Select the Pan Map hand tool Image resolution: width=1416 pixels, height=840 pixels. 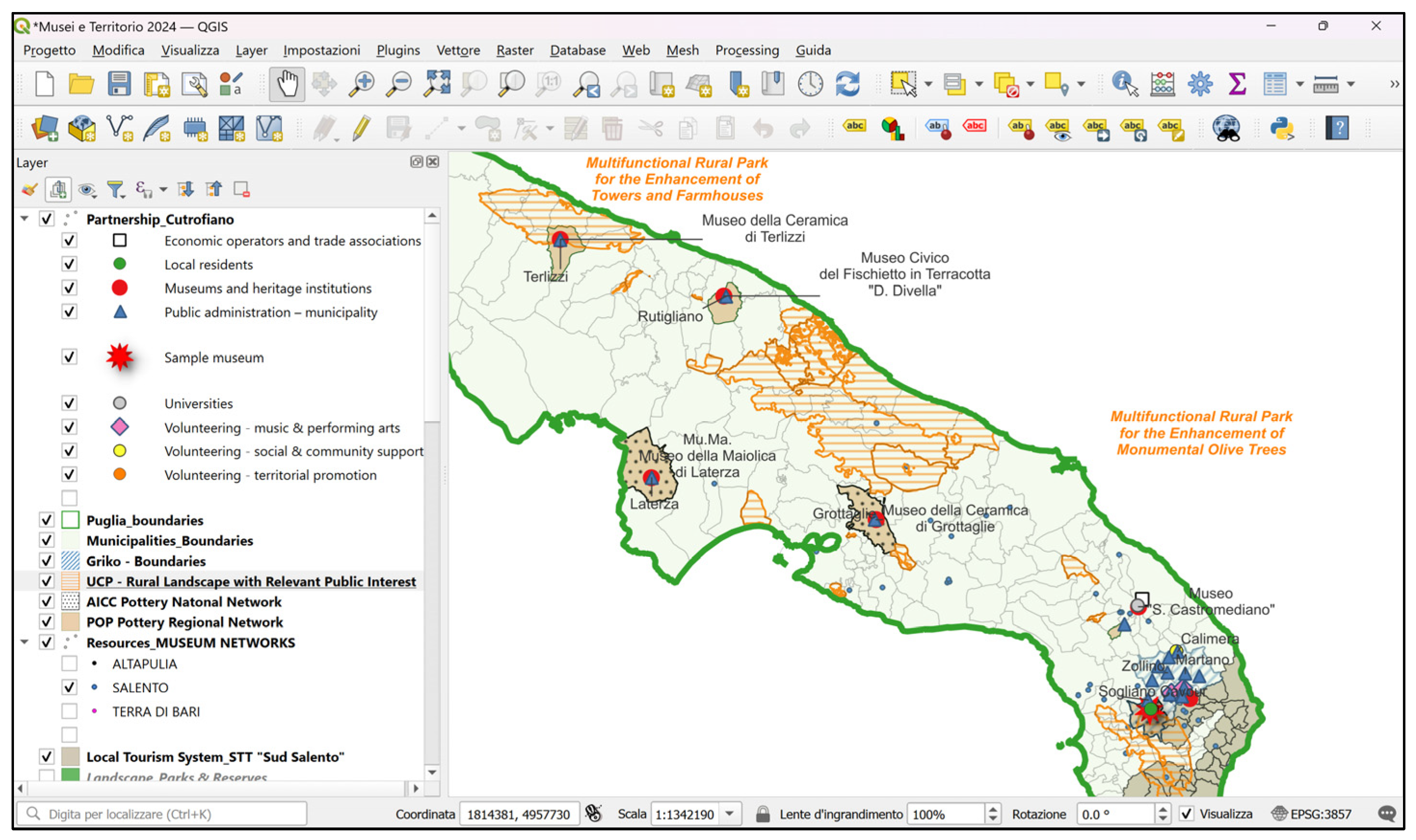point(286,84)
